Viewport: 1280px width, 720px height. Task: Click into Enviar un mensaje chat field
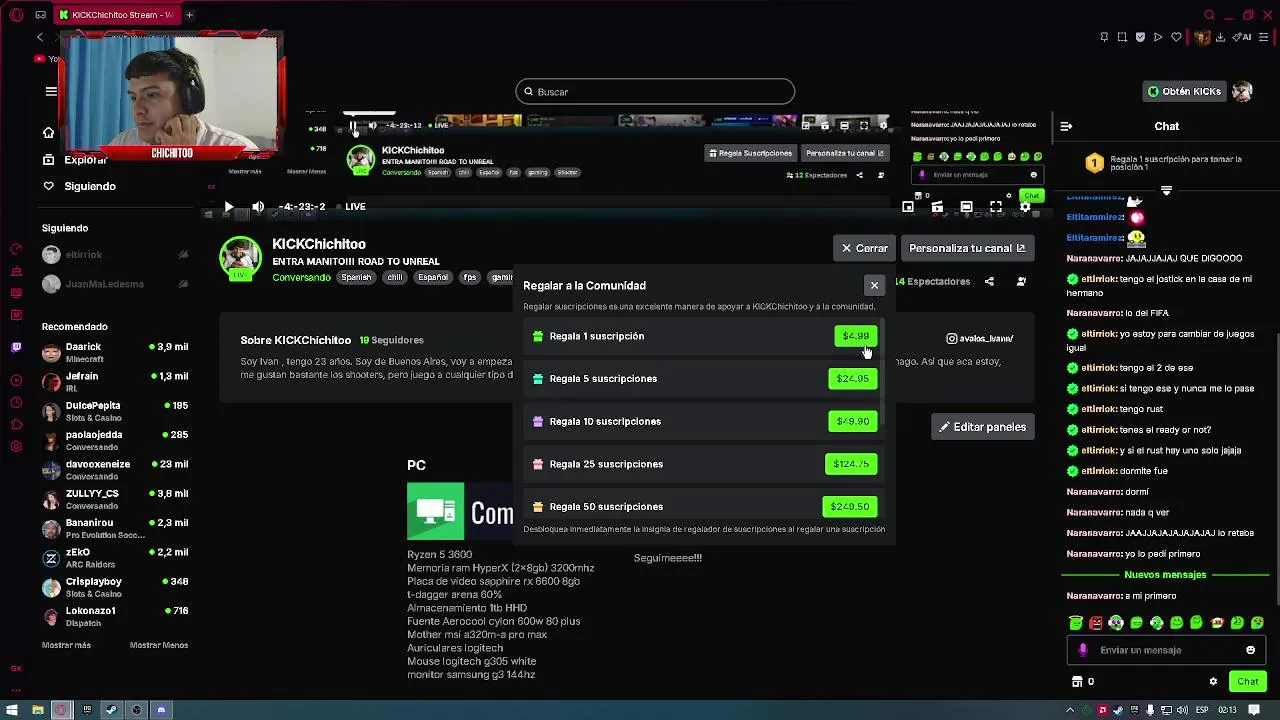pyautogui.click(x=1165, y=650)
